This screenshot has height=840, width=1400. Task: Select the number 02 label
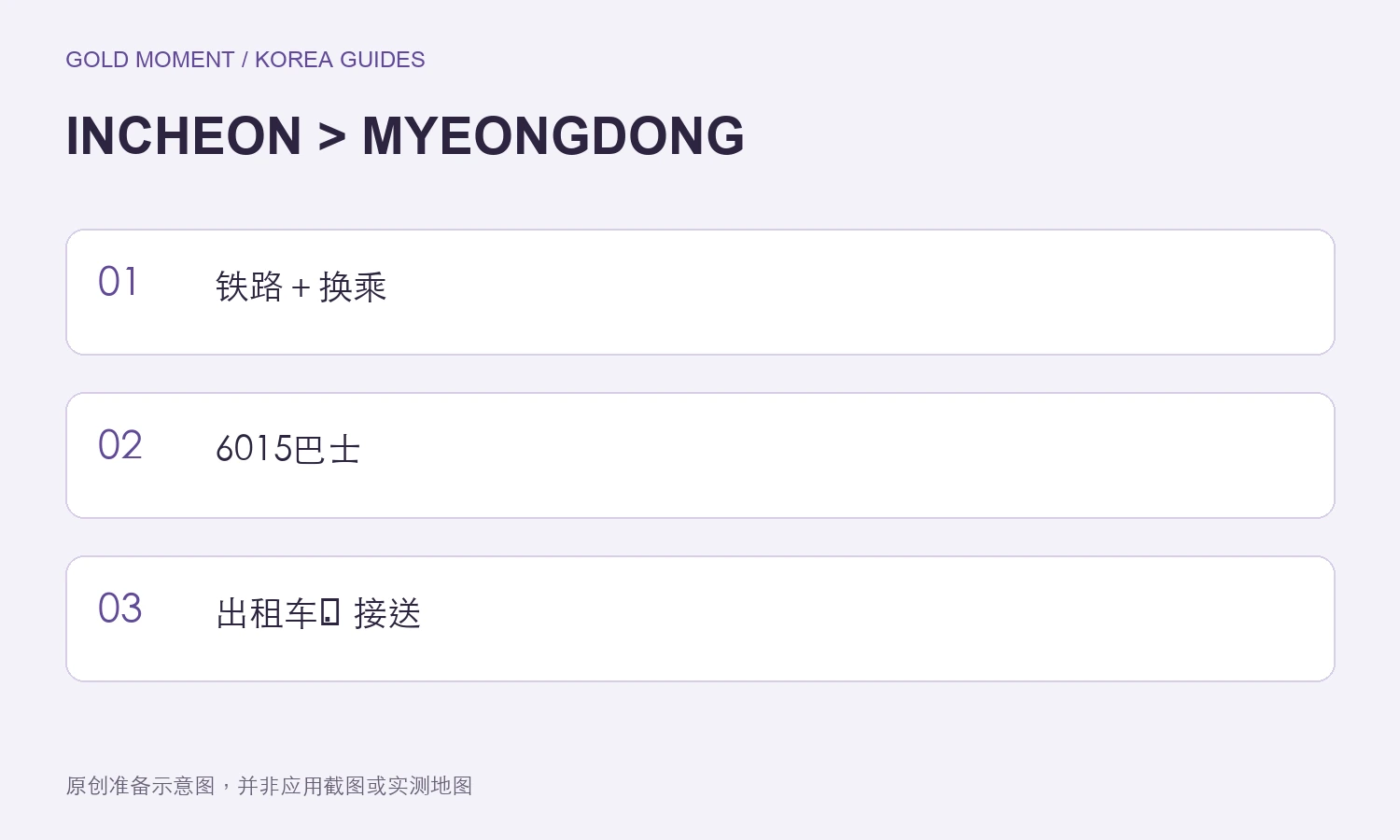pyautogui.click(x=120, y=445)
